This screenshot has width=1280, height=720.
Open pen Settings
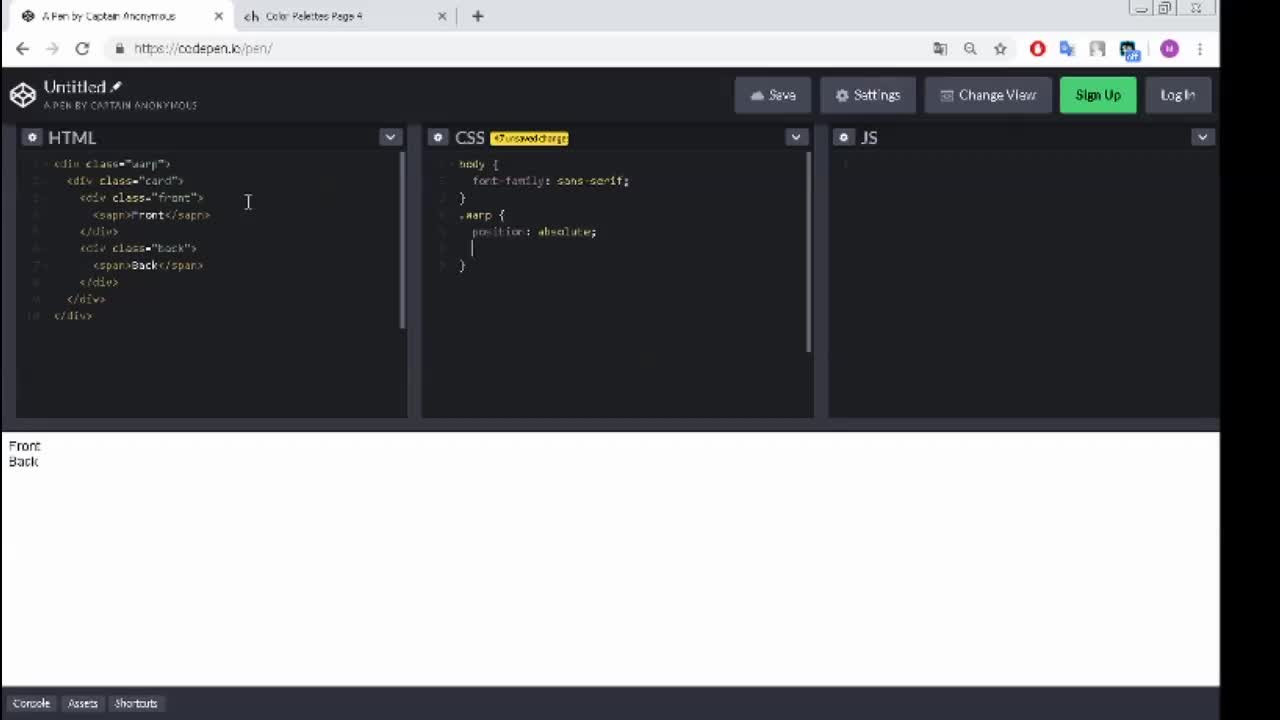point(868,95)
